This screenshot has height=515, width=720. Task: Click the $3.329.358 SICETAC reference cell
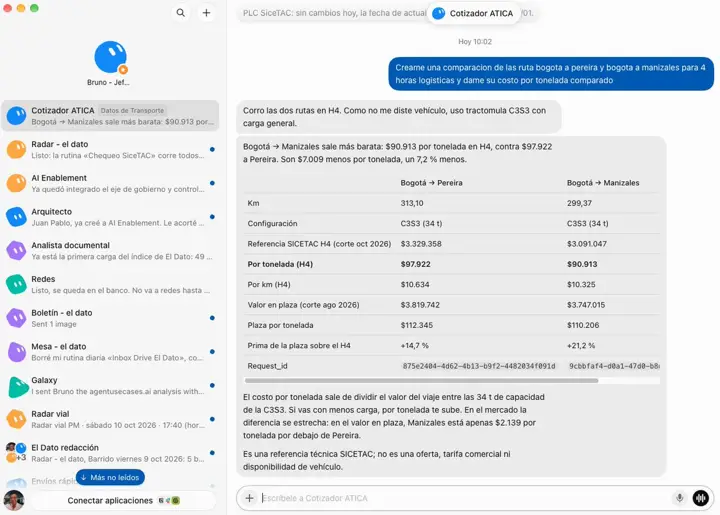[x=421, y=244]
